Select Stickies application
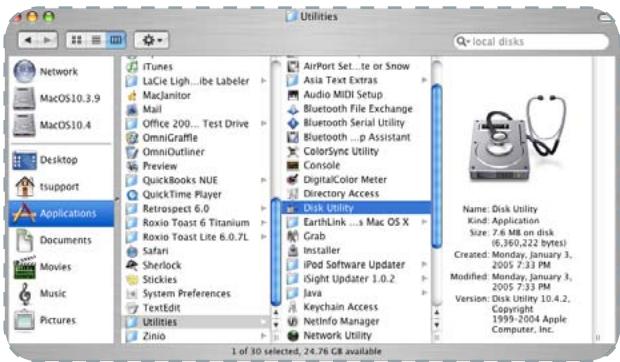 coord(151,279)
